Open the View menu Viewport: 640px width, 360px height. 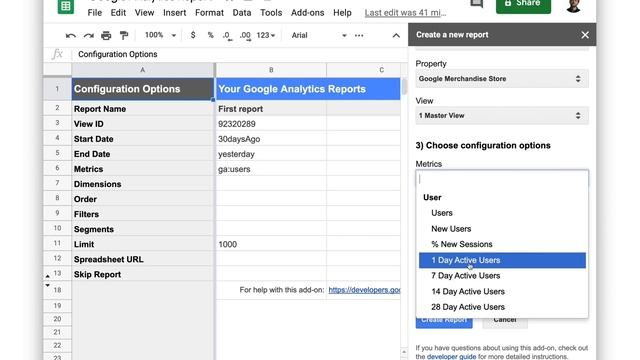point(144,13)
